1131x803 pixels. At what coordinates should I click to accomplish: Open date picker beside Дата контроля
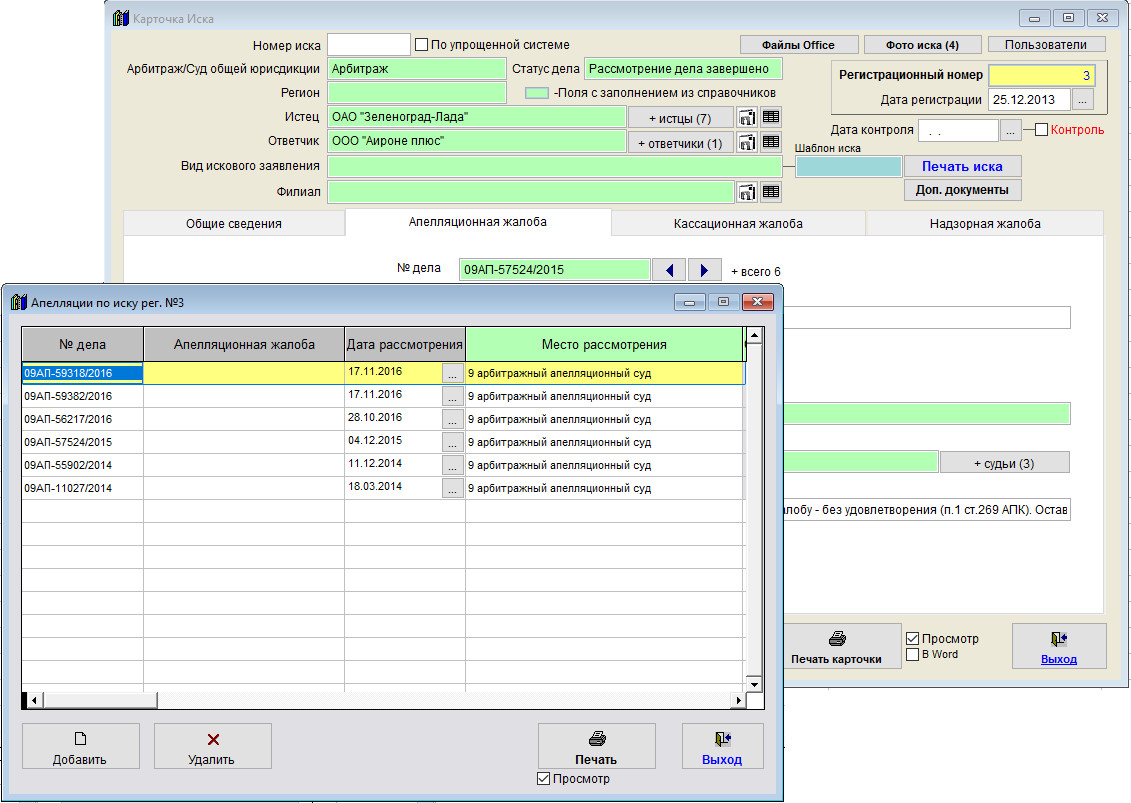[1010, 131]
